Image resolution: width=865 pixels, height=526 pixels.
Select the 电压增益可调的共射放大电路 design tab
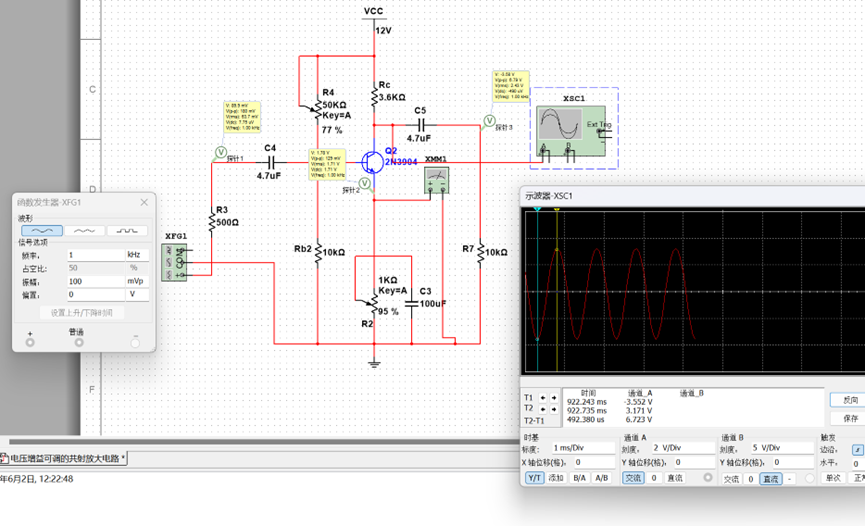pos(63,458)
